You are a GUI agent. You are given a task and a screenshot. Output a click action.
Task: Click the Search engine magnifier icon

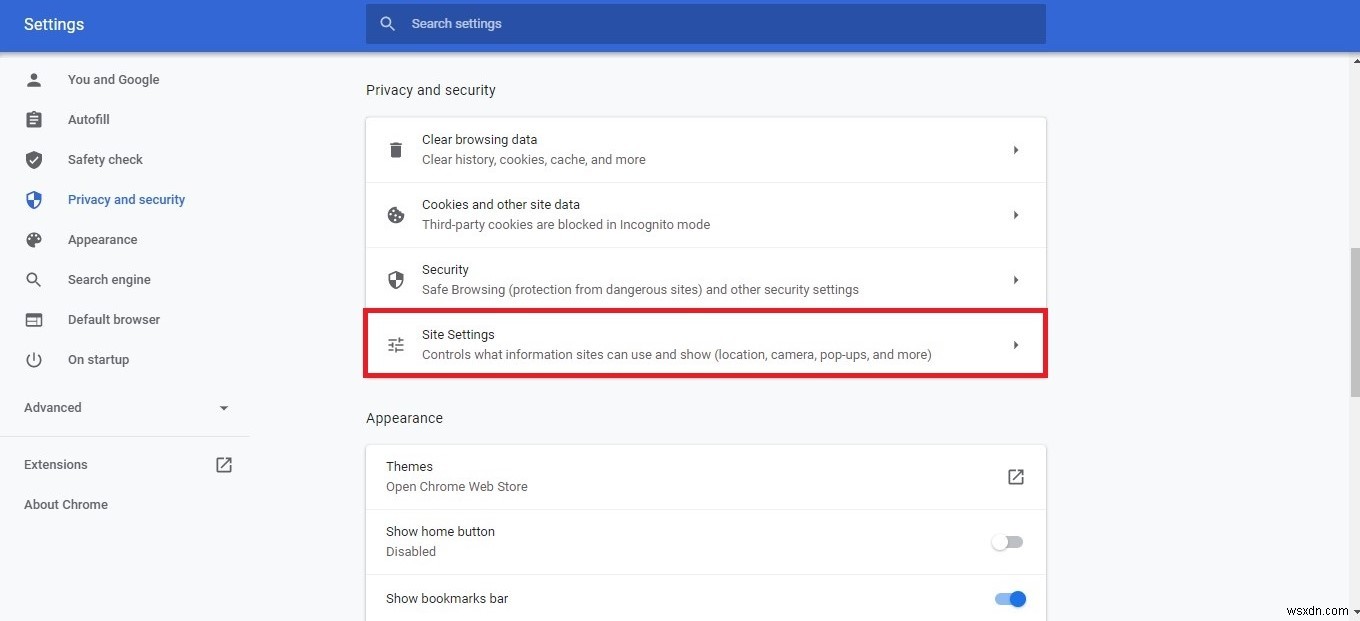(34, 279)
